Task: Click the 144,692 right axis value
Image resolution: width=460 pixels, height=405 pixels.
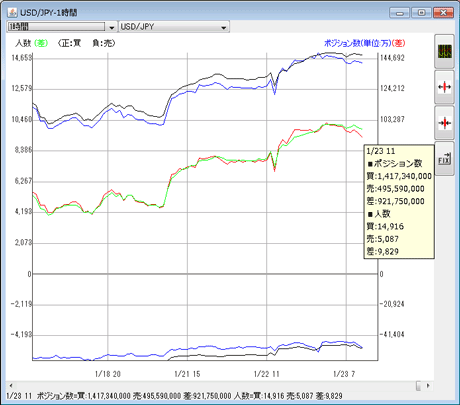Action: pyautogui.click(x=392, y=58)
